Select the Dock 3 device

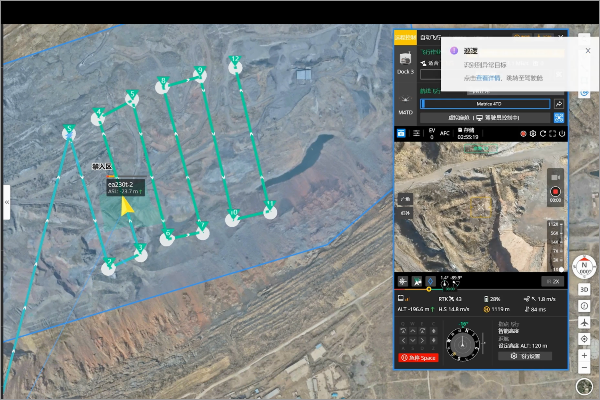pyautogui.click(x=405, y=63)
